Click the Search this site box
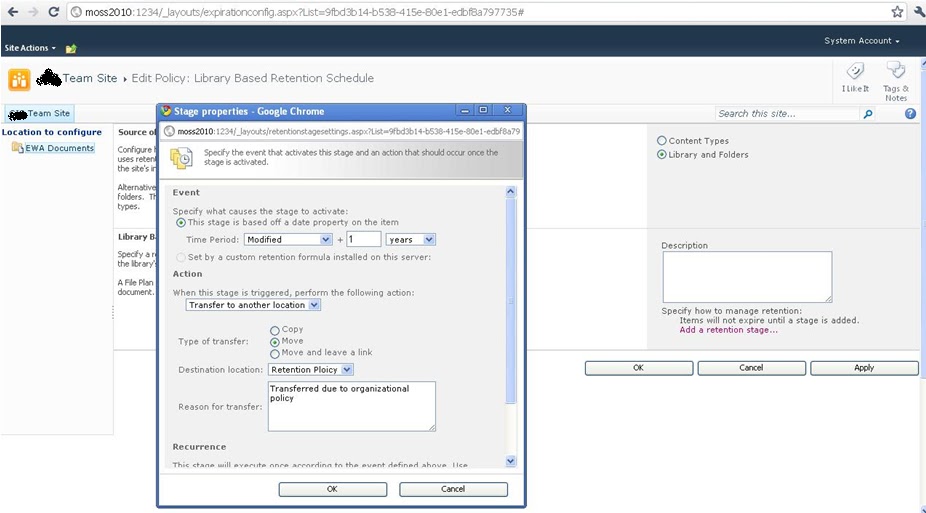 pos(787,113)
